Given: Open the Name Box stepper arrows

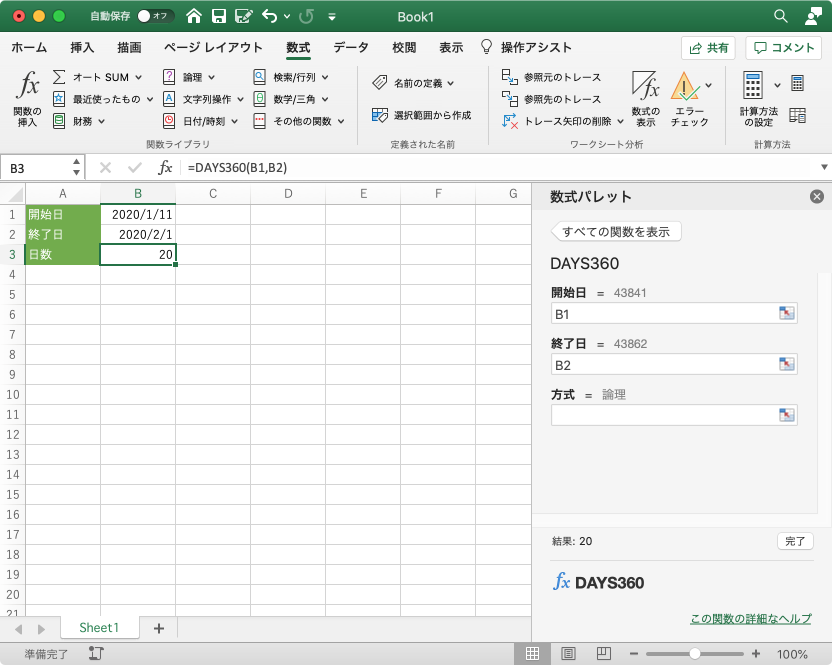Looking at the screenshot, I should [76, 167].
